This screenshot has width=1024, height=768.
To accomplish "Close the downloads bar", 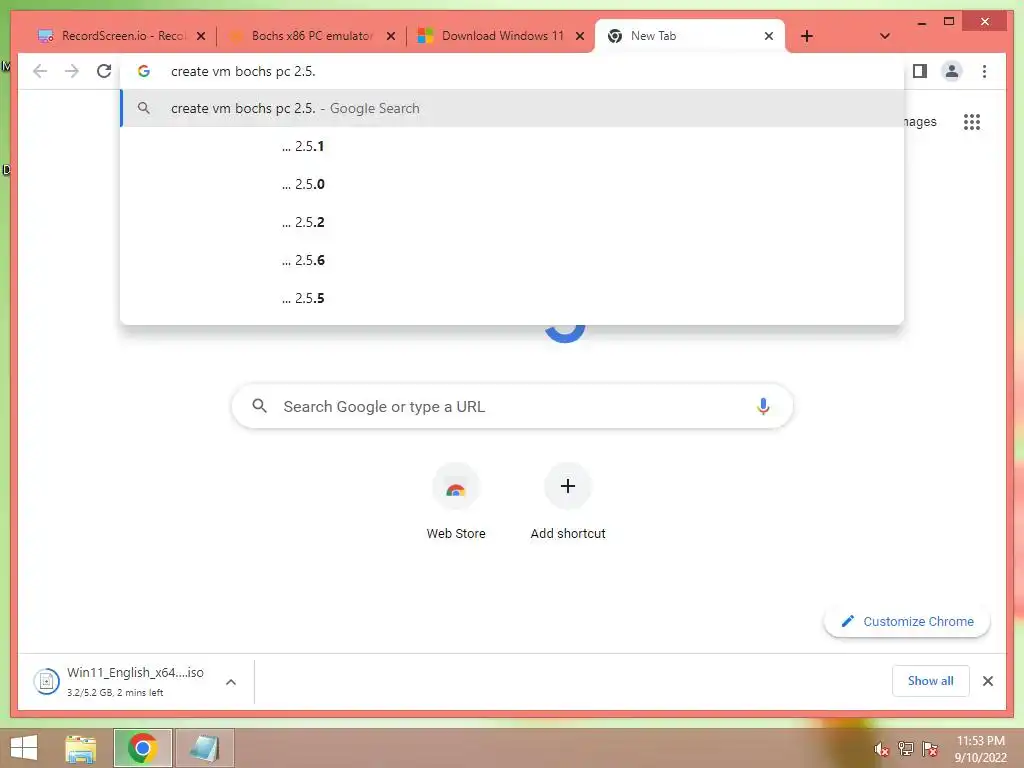I will (987, 681).
